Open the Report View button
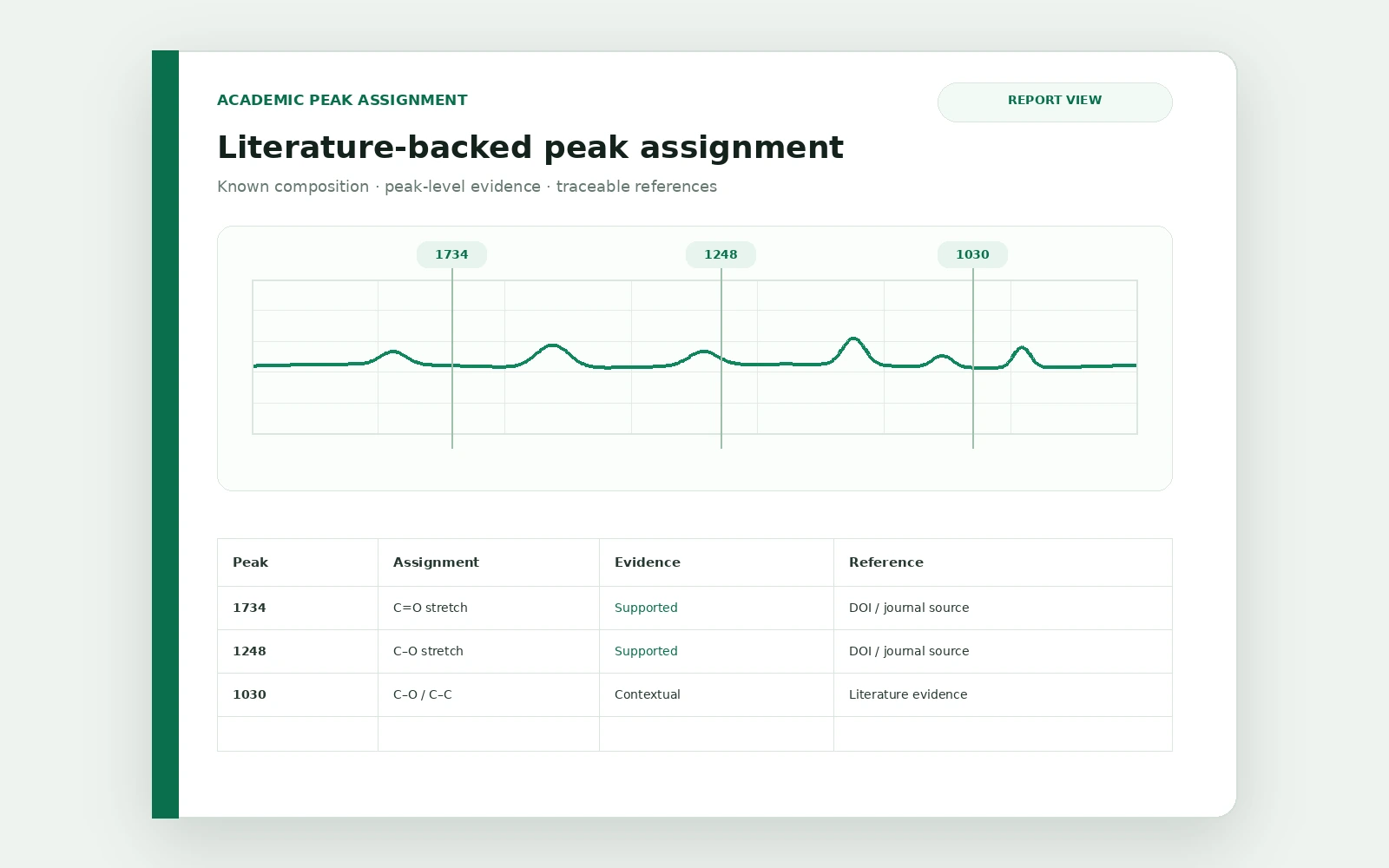Screen dimensions: 1389x868 (1055, 102)
